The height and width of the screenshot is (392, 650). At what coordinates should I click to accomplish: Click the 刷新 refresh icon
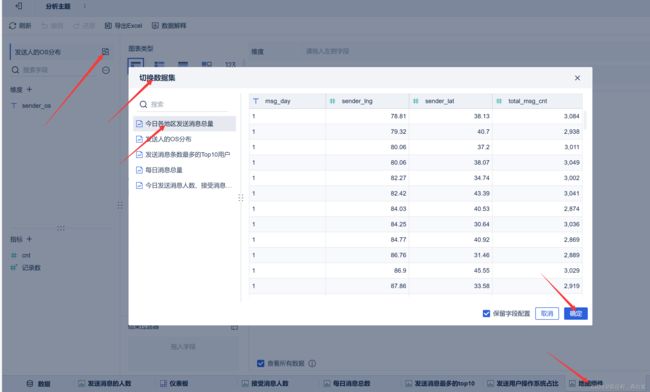(12, 26)
